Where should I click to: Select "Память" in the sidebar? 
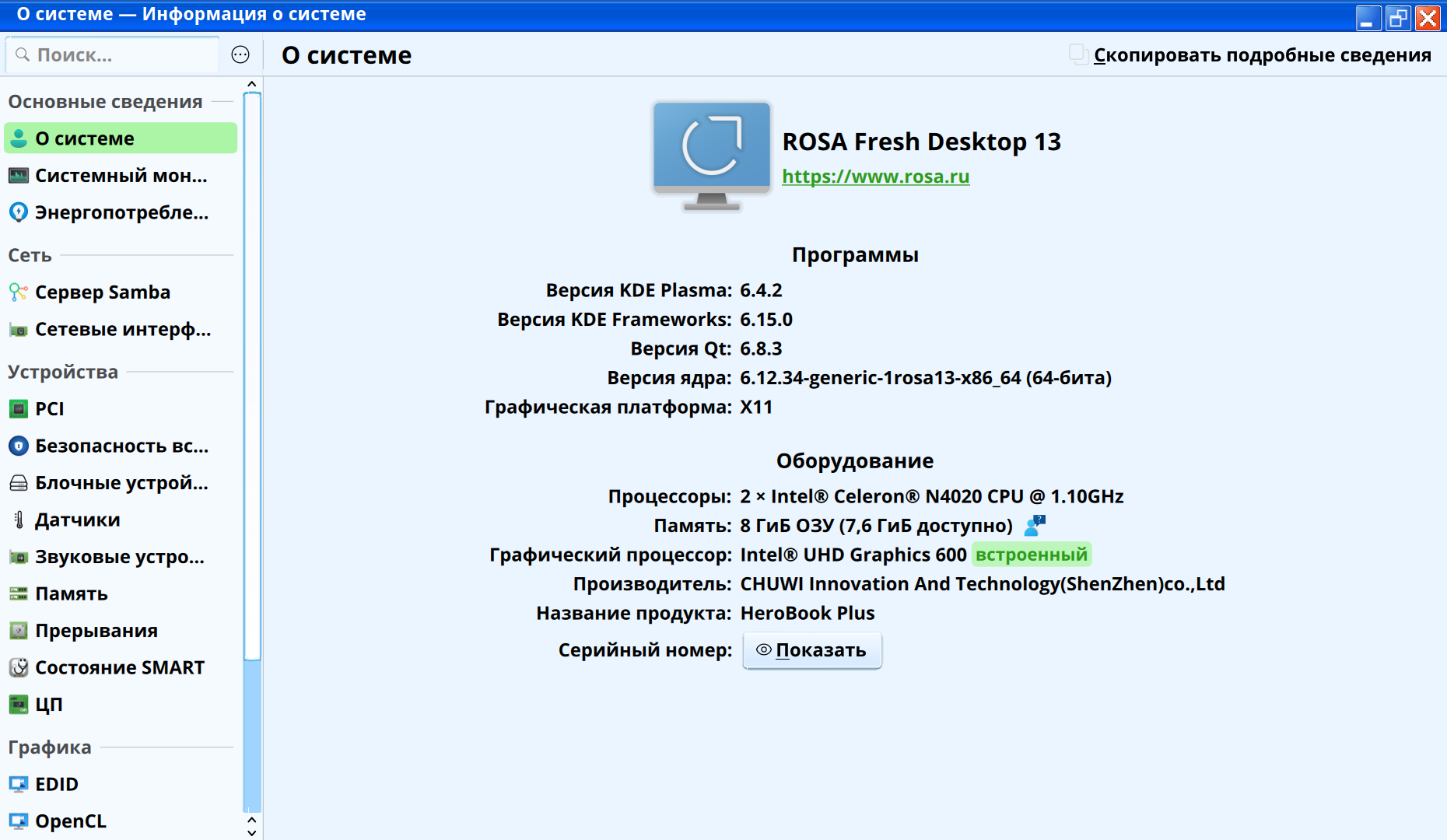[121, 593]
